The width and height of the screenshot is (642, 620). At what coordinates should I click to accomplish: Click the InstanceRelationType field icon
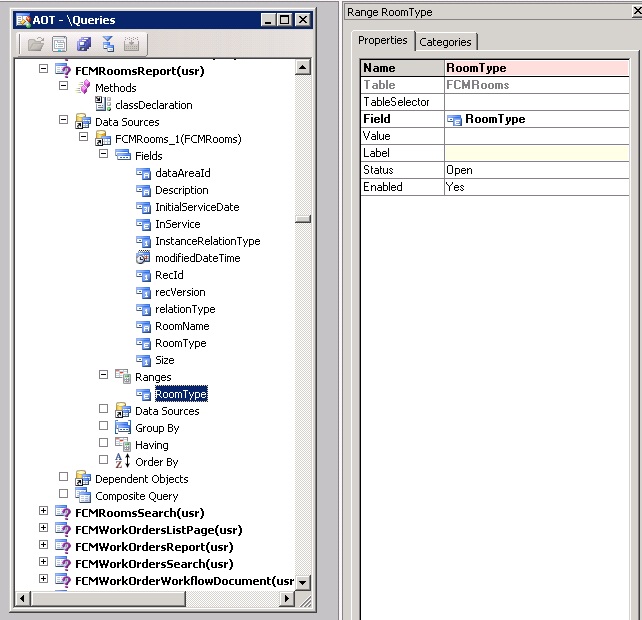(143, 241)
